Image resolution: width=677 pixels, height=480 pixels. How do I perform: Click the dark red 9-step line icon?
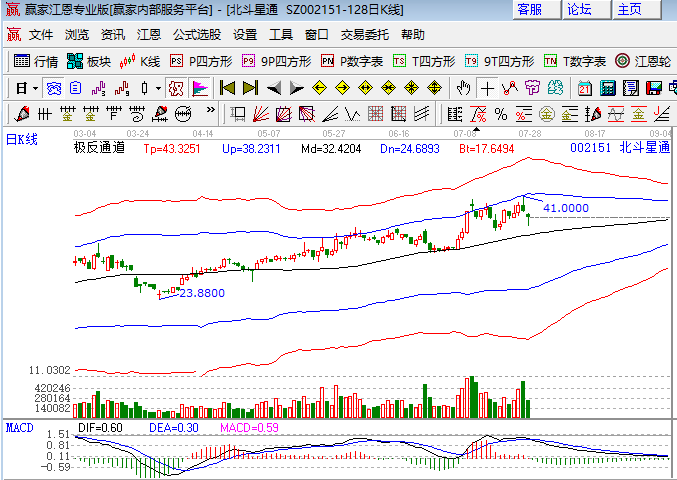click(x=122, y=88)
